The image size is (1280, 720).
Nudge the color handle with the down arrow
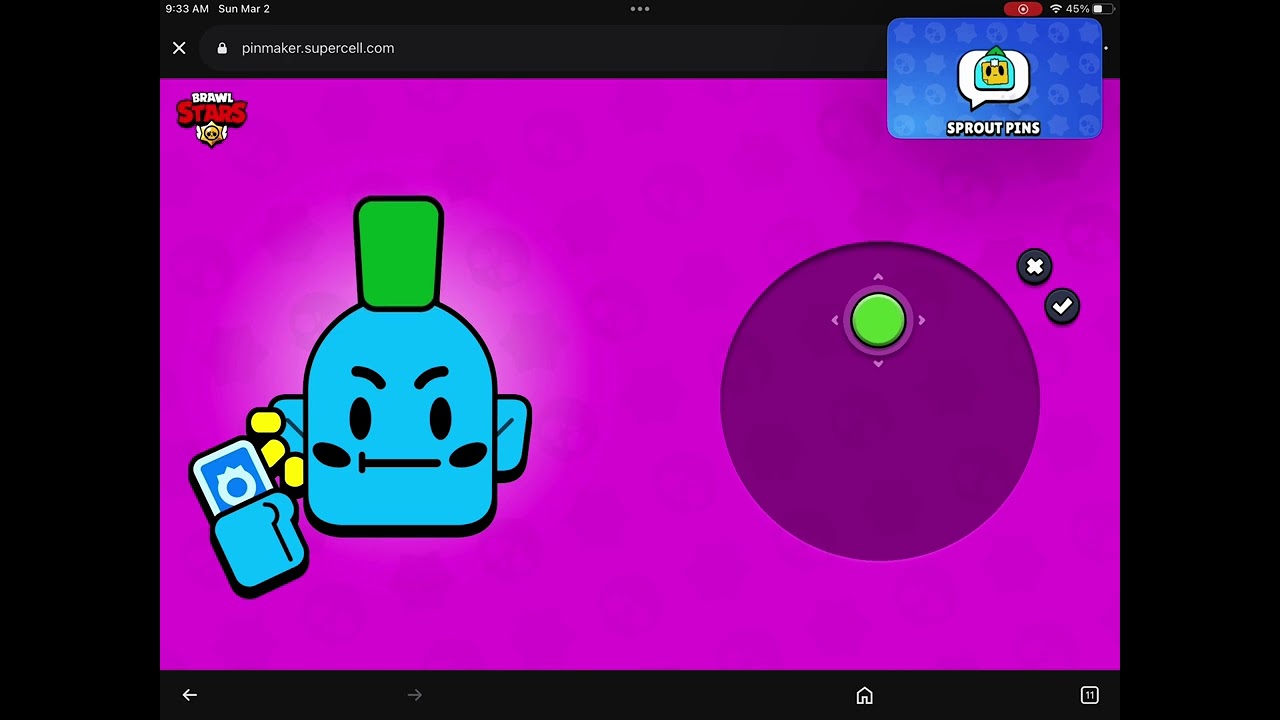point(878,364)
